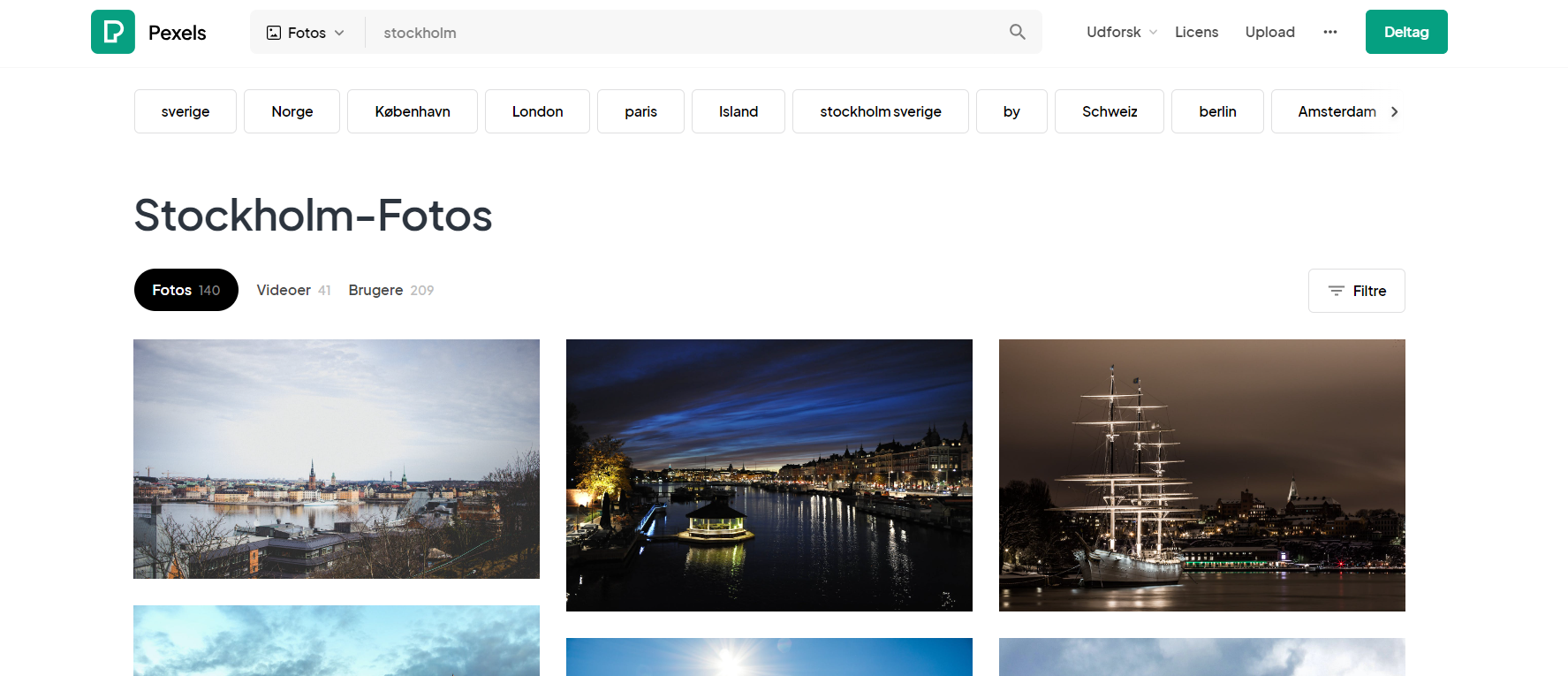Switch to the Brugere tab

(390, 290)
